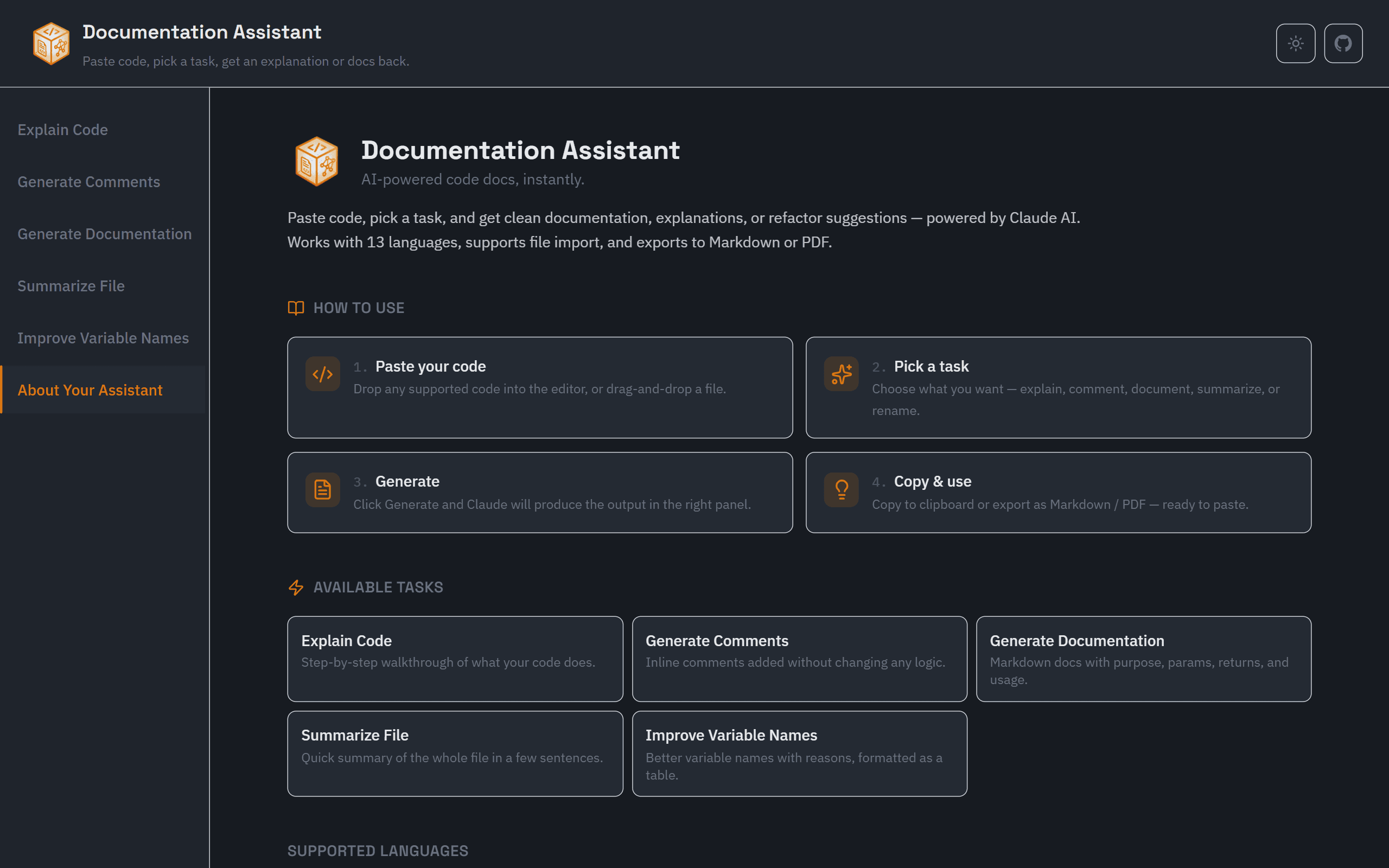1389x868 pixels.
Task: Click the document icon on Generate step
Action: (323, 490)
